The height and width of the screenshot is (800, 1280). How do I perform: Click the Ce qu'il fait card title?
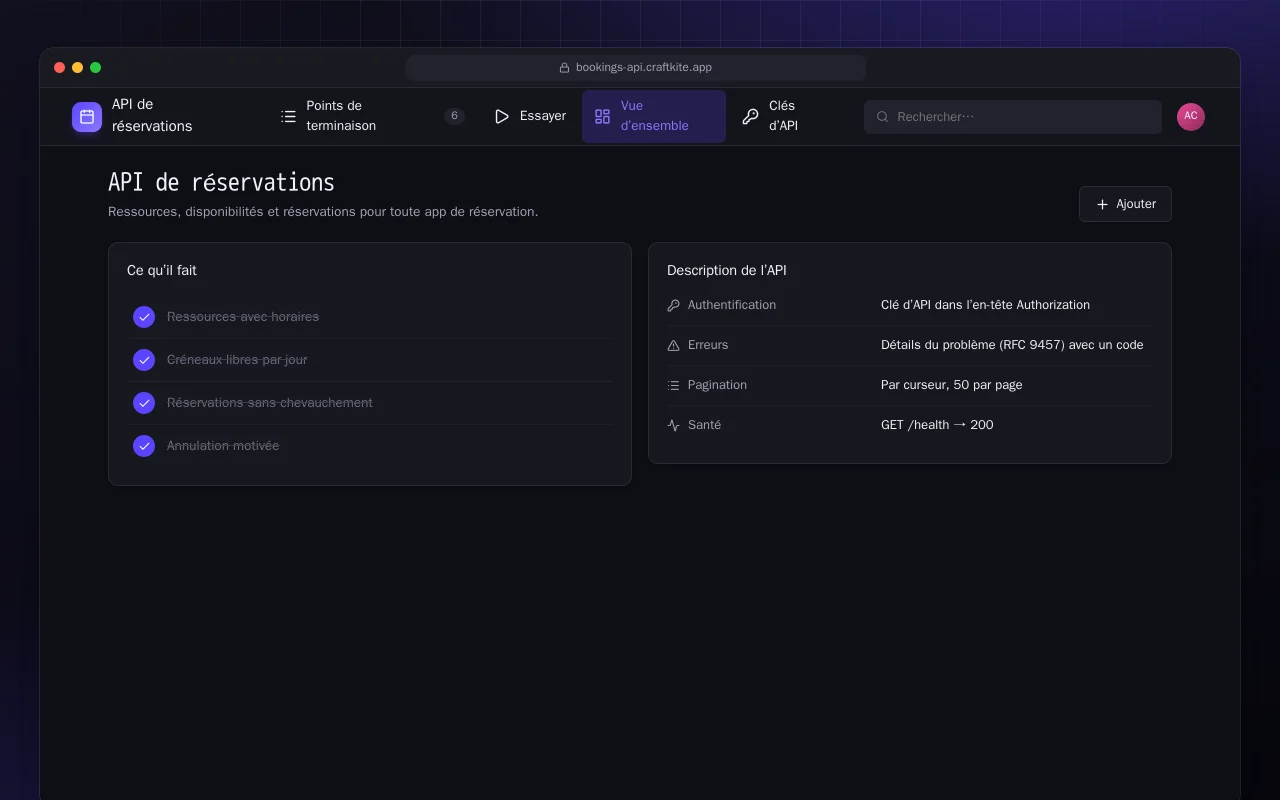(162, 271)
